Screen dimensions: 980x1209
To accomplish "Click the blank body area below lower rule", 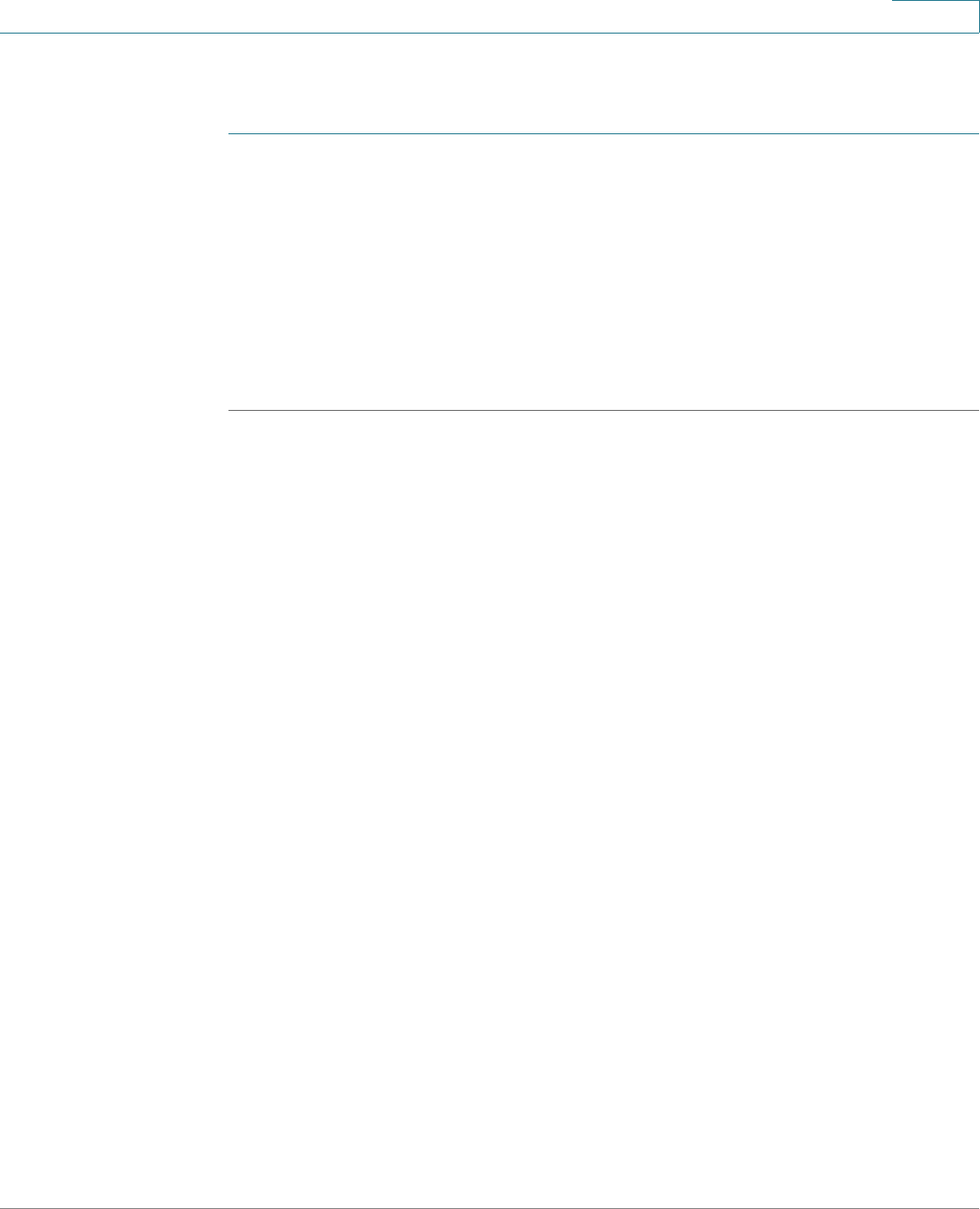I will [x=603, y=807].
